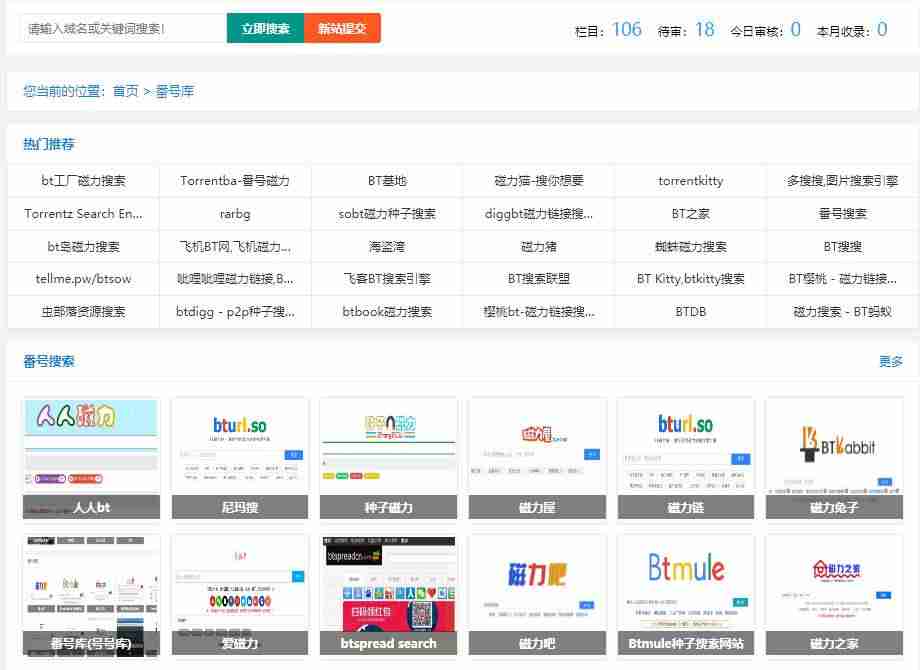Open the 多搜搜,图片搜索引擎 link
This screenshot has height=670, width=920.
843,181
